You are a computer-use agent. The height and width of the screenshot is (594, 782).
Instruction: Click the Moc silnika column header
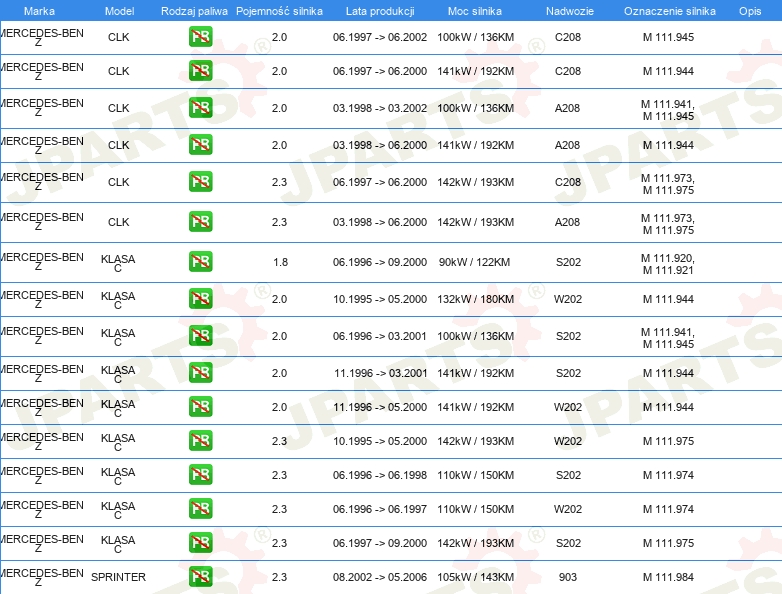coord(475,11)
